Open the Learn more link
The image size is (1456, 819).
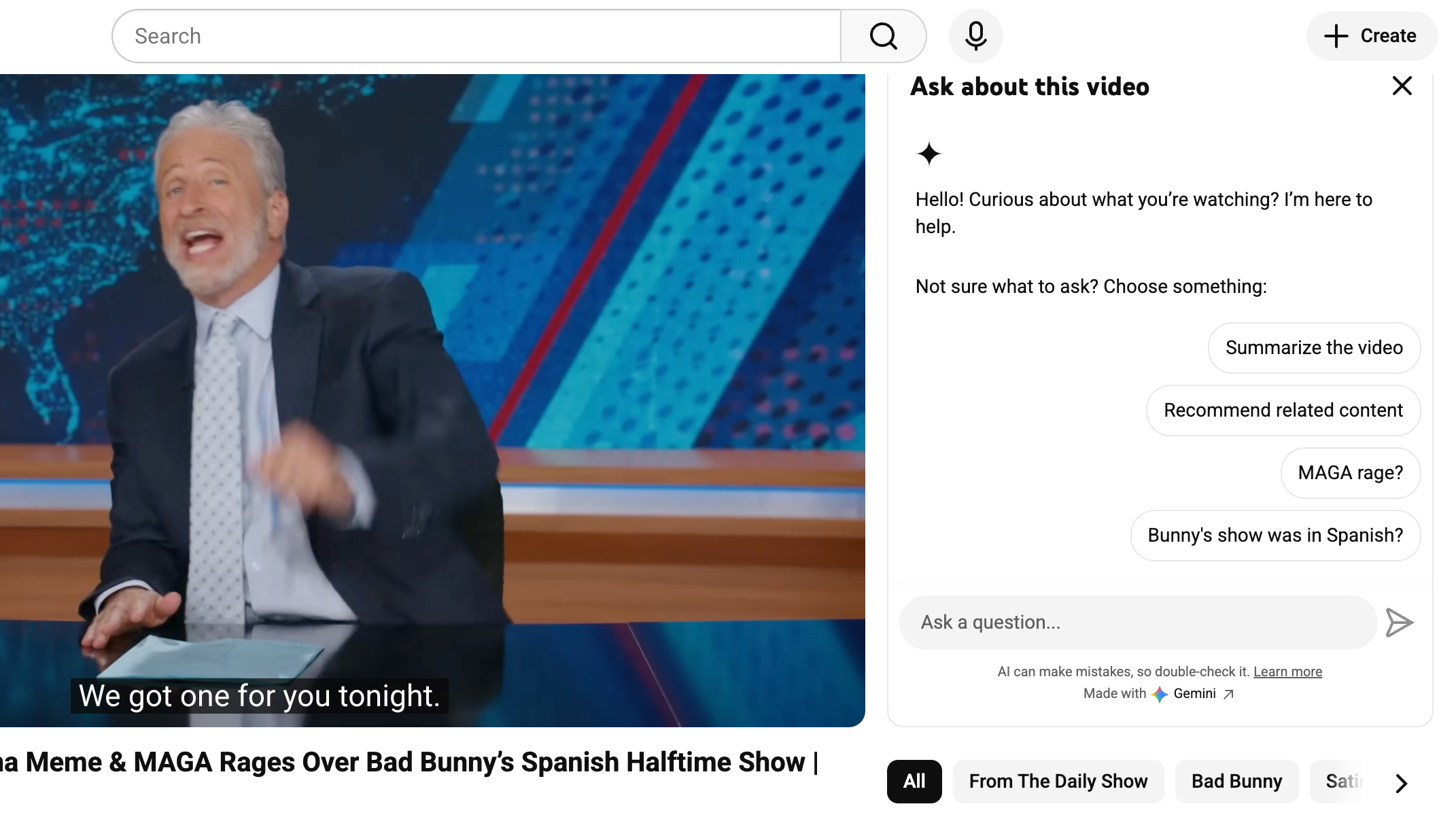(x=1287, y=671)
